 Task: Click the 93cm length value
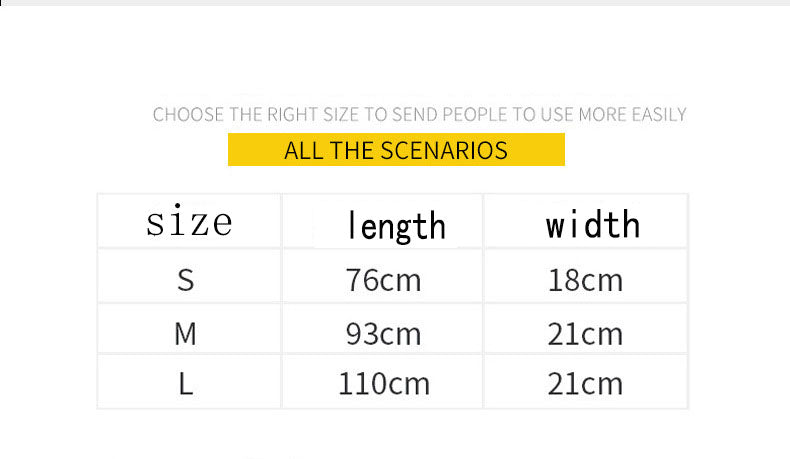point(383,333)
